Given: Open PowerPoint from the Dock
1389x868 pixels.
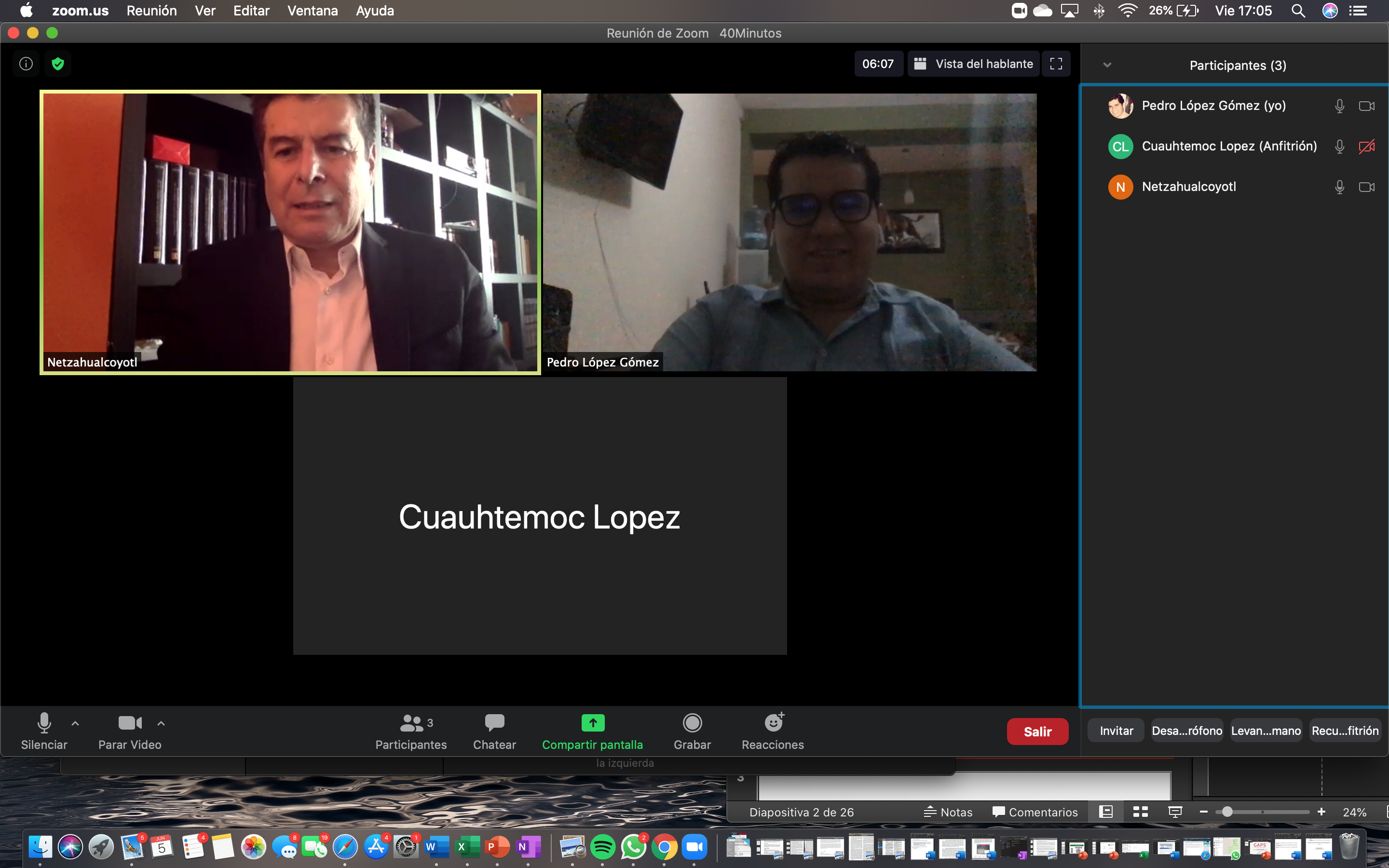Looking at the screenshot, I should point(497,847).
